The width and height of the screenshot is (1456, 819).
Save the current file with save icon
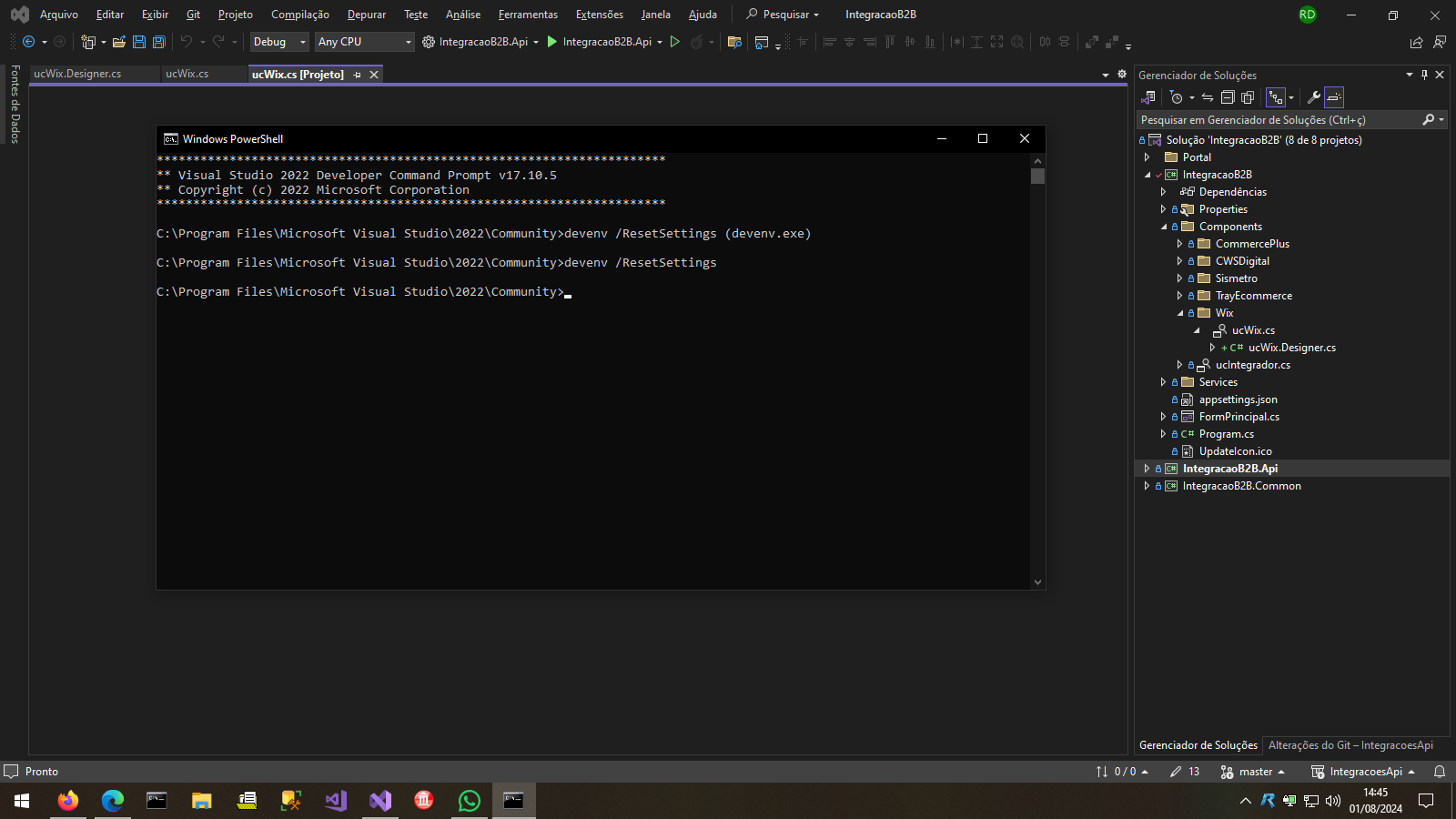pos(139,42)
